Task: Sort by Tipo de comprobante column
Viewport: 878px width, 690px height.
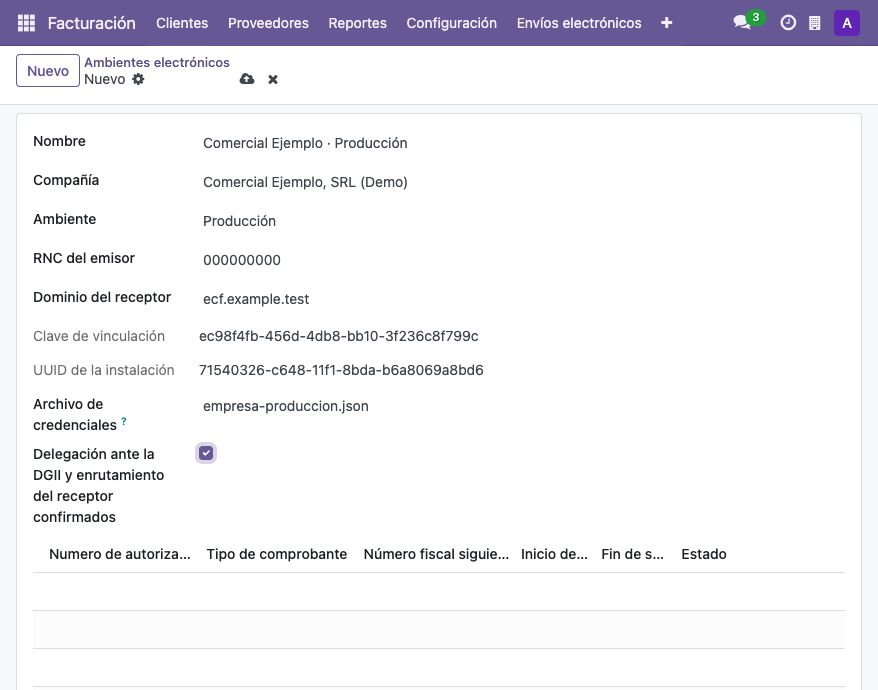Action: [277, 554]
